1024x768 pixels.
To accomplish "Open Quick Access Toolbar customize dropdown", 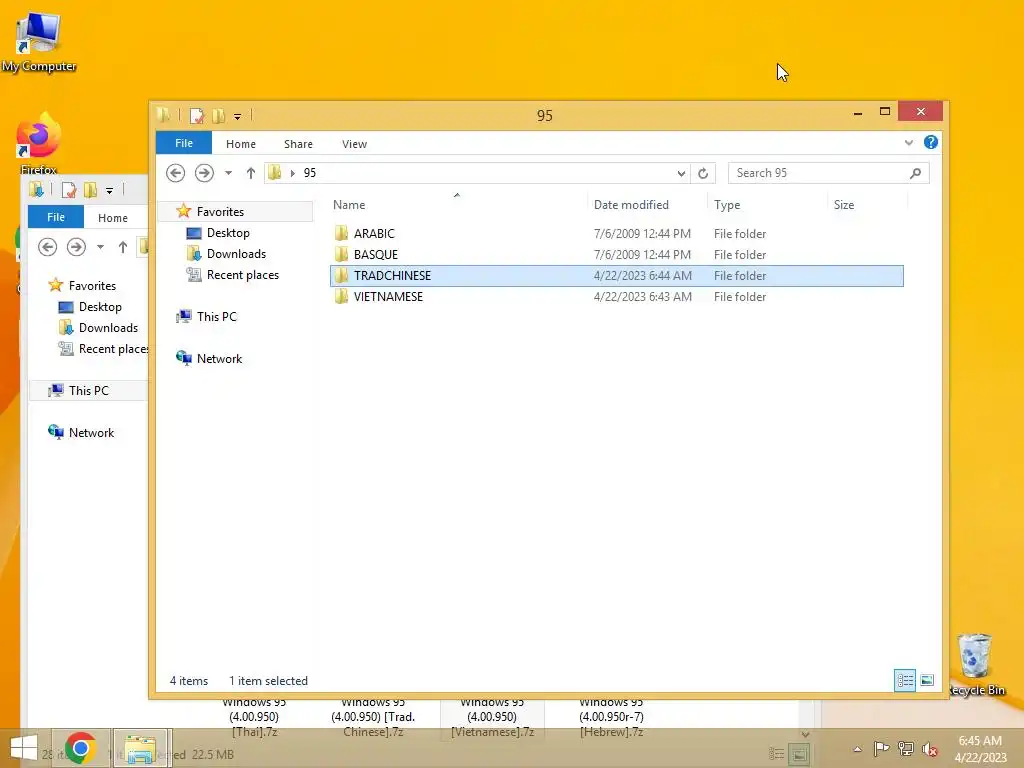I will 238,117.
